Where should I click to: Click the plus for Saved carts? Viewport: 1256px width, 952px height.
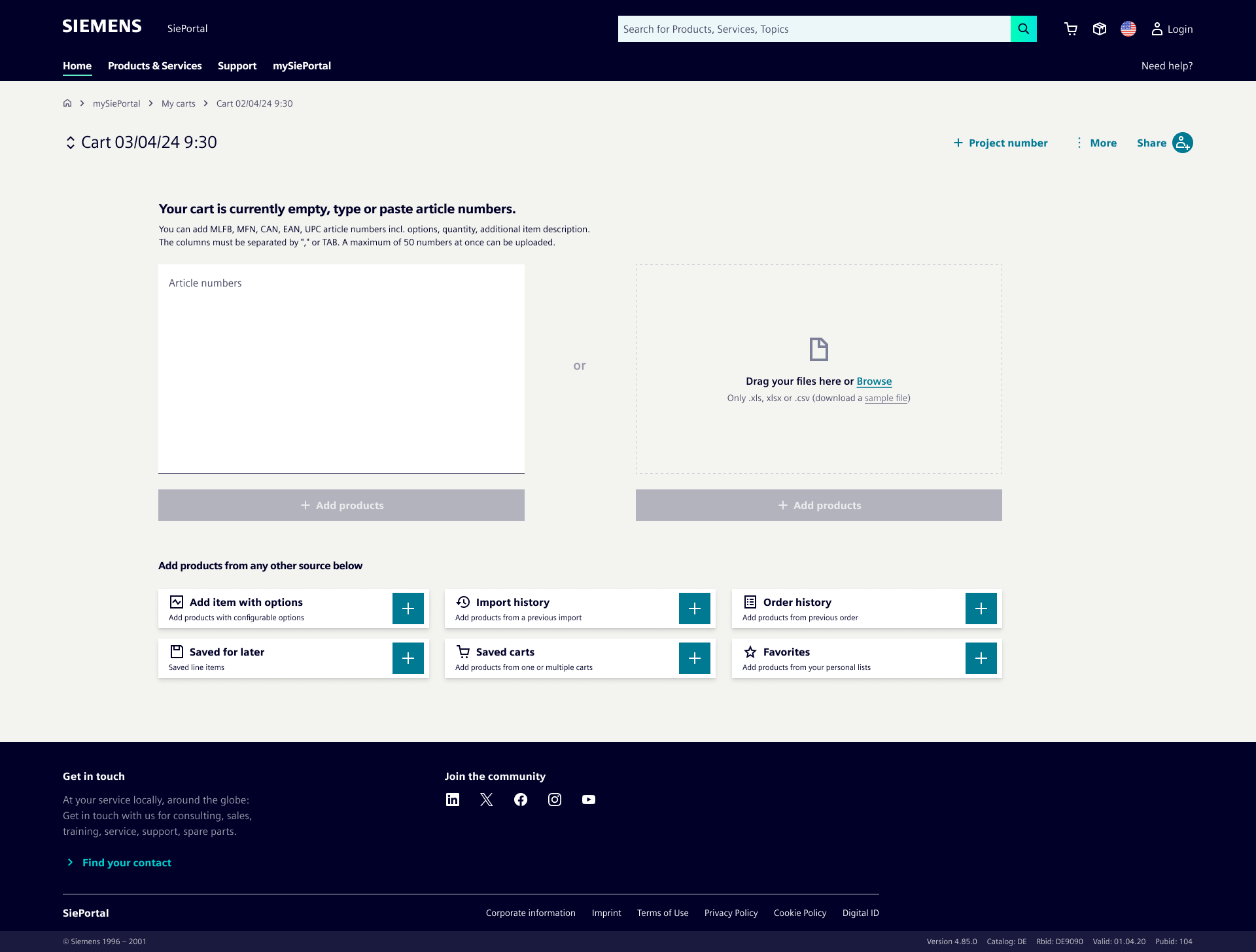pyautogui.click(x=695, y=658)
